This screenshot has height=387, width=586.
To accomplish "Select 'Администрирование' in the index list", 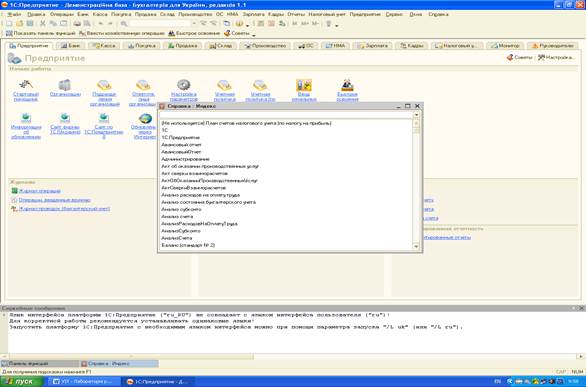I will pyautogui.click(x=185, y=159).
